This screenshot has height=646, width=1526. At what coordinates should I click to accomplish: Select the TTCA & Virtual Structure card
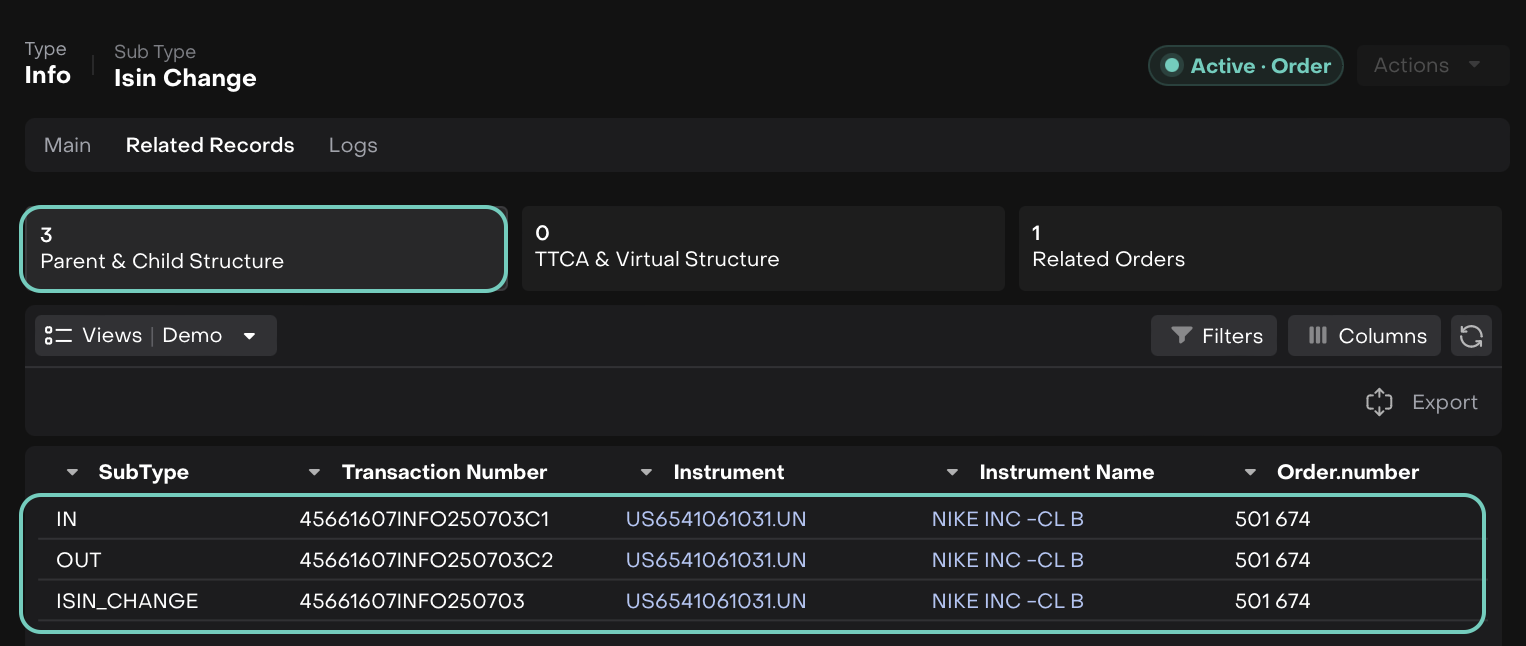click(763, 248)
